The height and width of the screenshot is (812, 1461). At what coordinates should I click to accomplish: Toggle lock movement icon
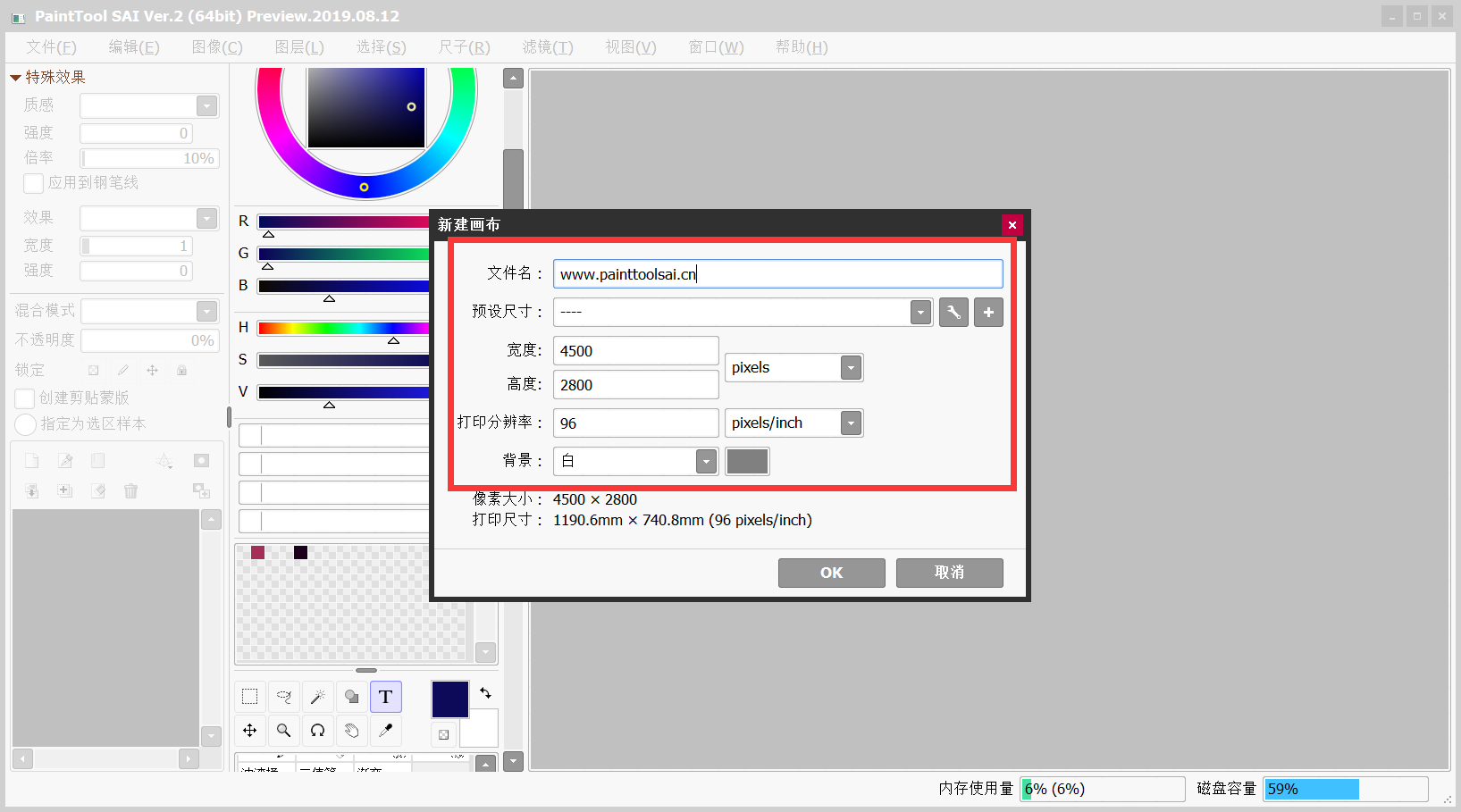click(152, 370)
